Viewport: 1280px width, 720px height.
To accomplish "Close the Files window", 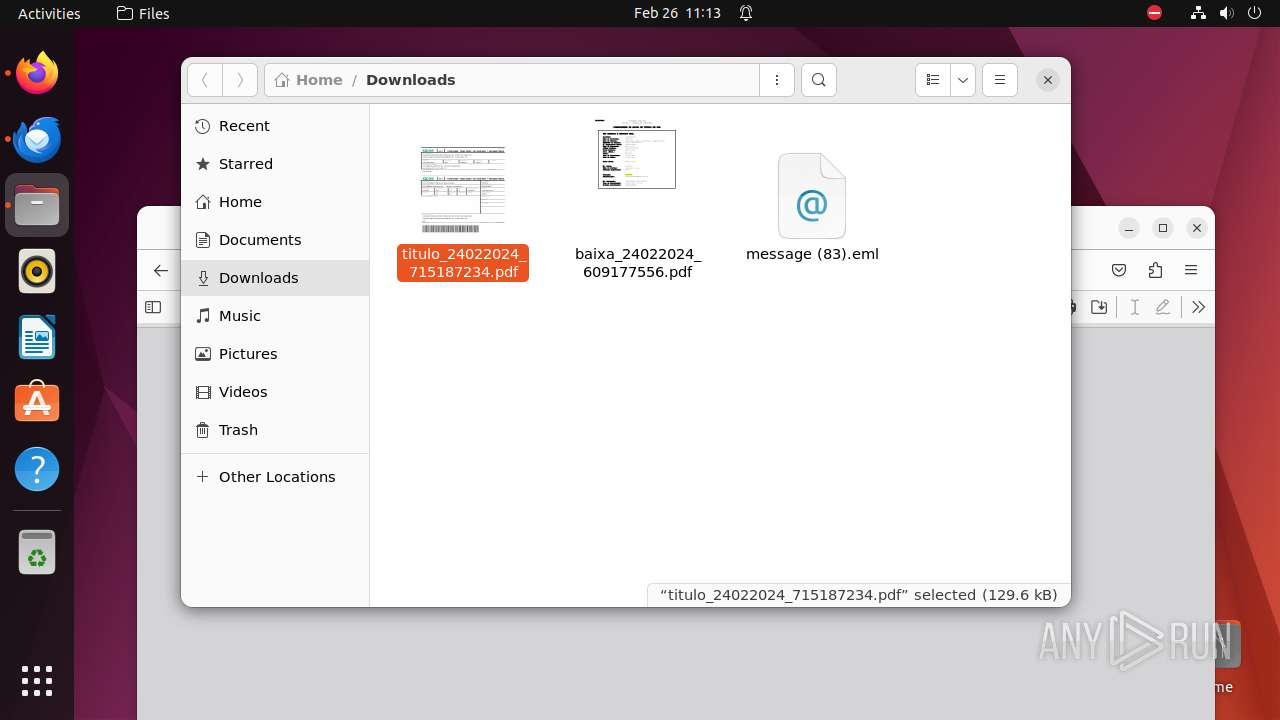I will pos(1047,80).
